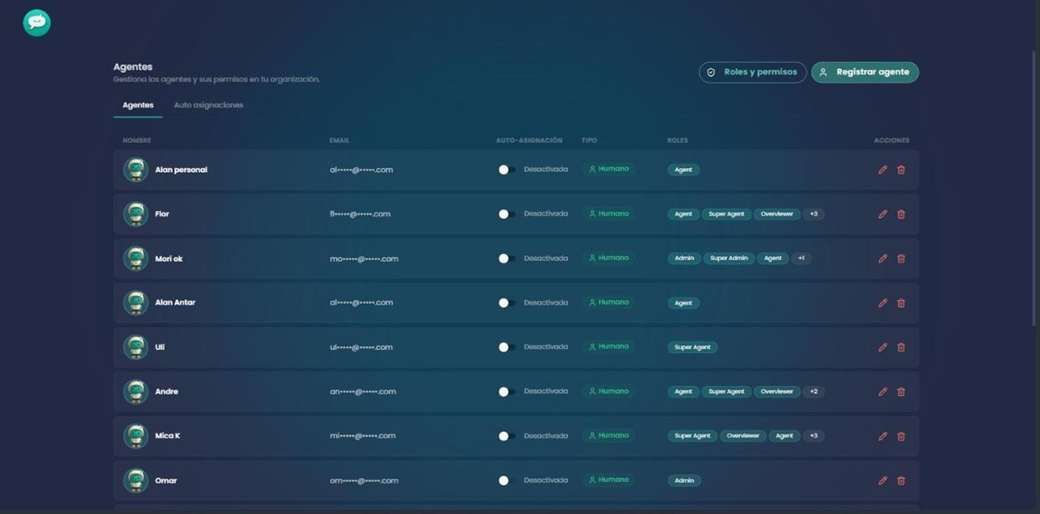Expand Andre's extra roles +2 badge
The image size is (1040, 514).
pyautogui.click(x=814, y=392)
